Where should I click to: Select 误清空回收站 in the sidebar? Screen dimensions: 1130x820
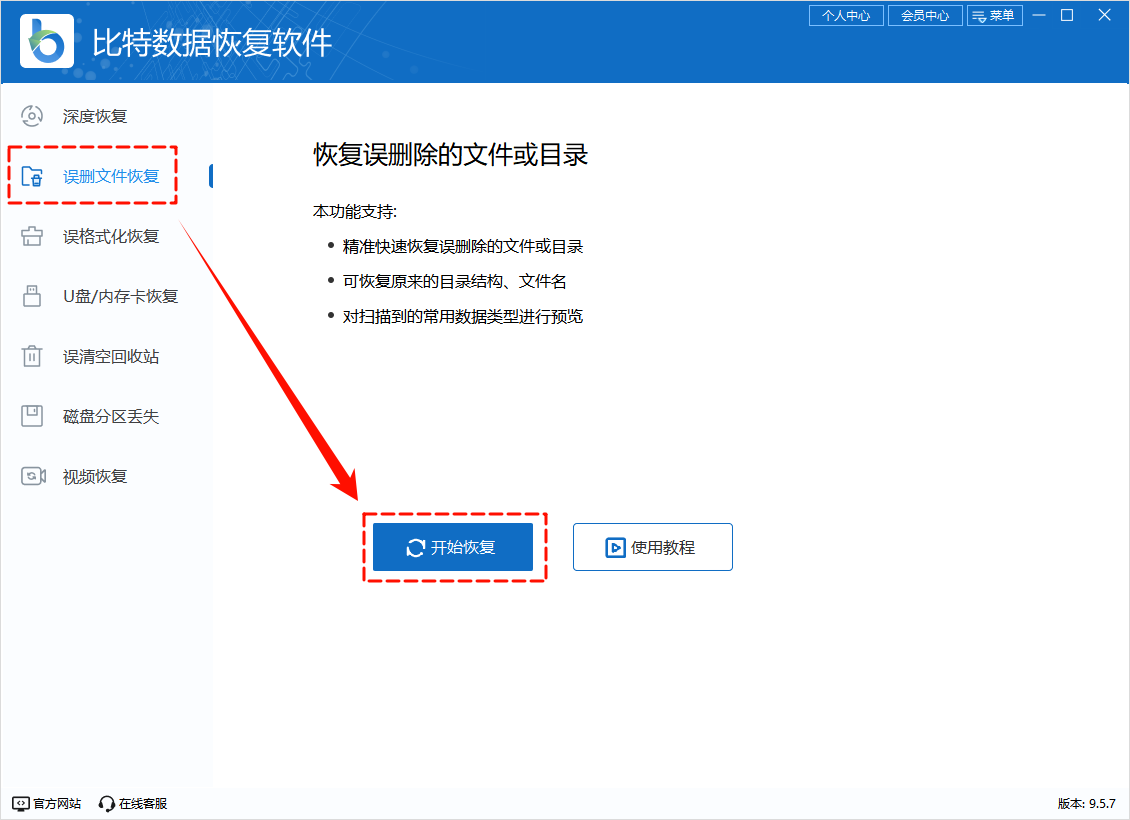[x=107, y=356]
